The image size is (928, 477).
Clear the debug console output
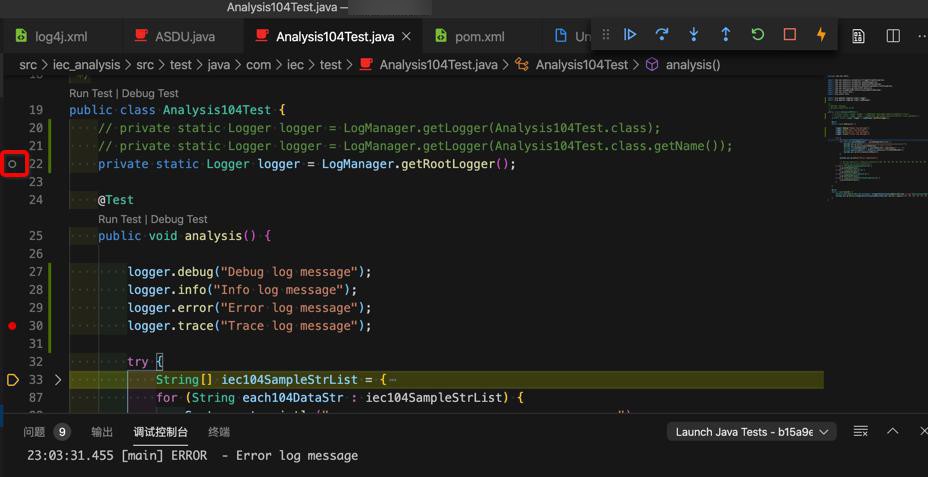click(860, 432)
